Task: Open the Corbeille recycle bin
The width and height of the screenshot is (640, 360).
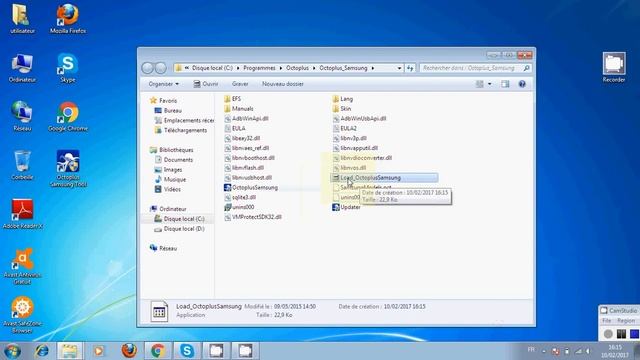Action: [x=22, y=165]
